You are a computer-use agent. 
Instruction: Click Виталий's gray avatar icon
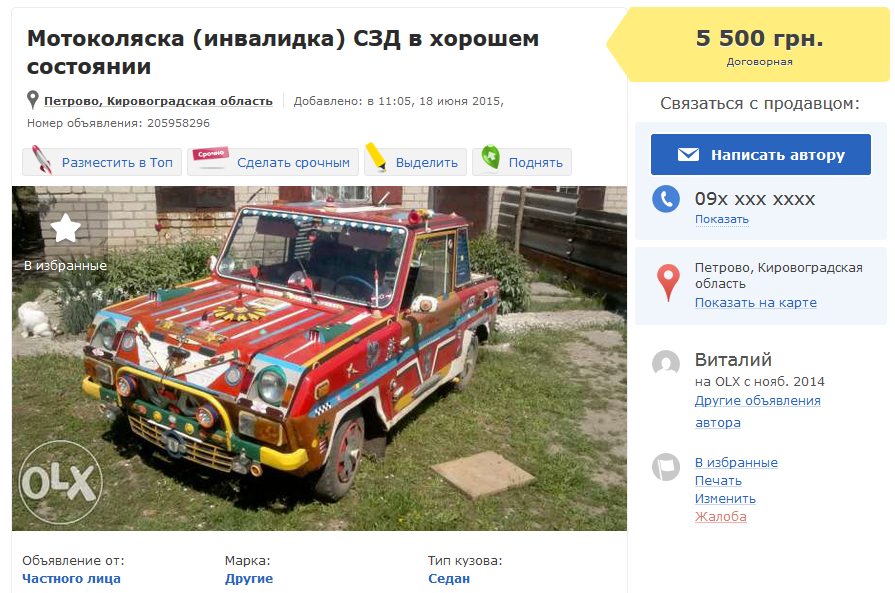[666, 364]
